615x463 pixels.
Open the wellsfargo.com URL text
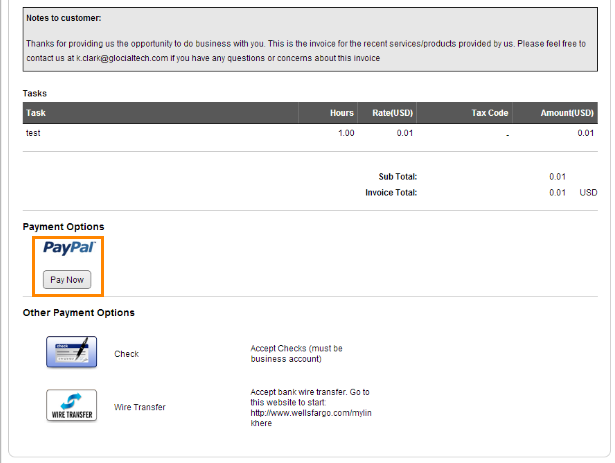311,418
